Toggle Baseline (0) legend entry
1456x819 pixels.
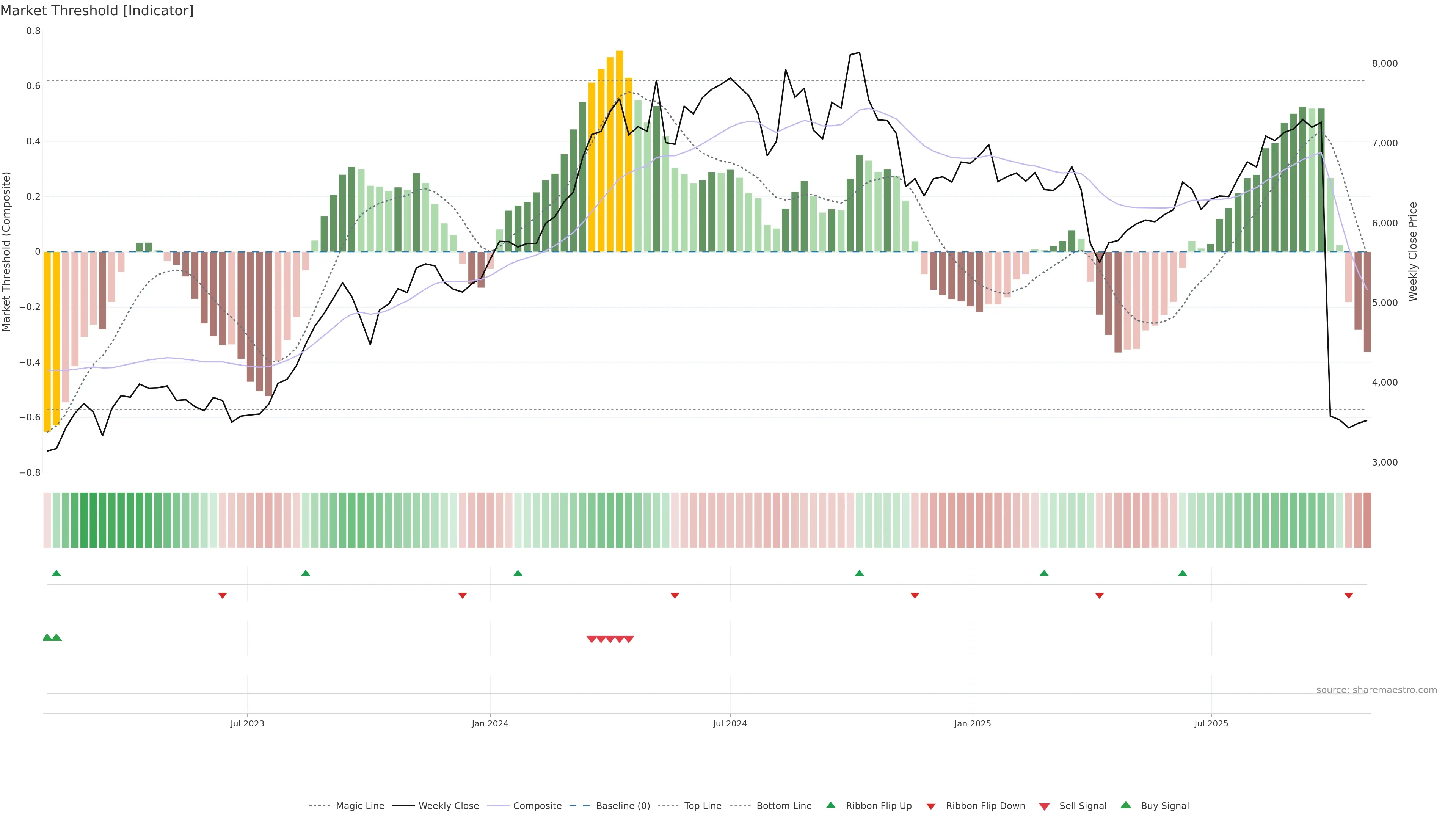623,806
